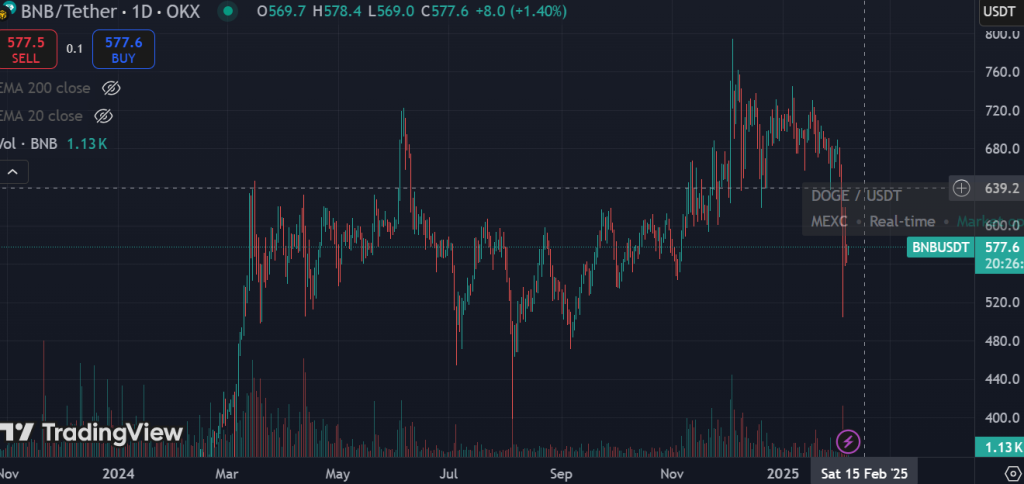This screenshot has width=1024, height=484.
Task: Click the BNB coin logo icon
Action: (x=7, y=12)
